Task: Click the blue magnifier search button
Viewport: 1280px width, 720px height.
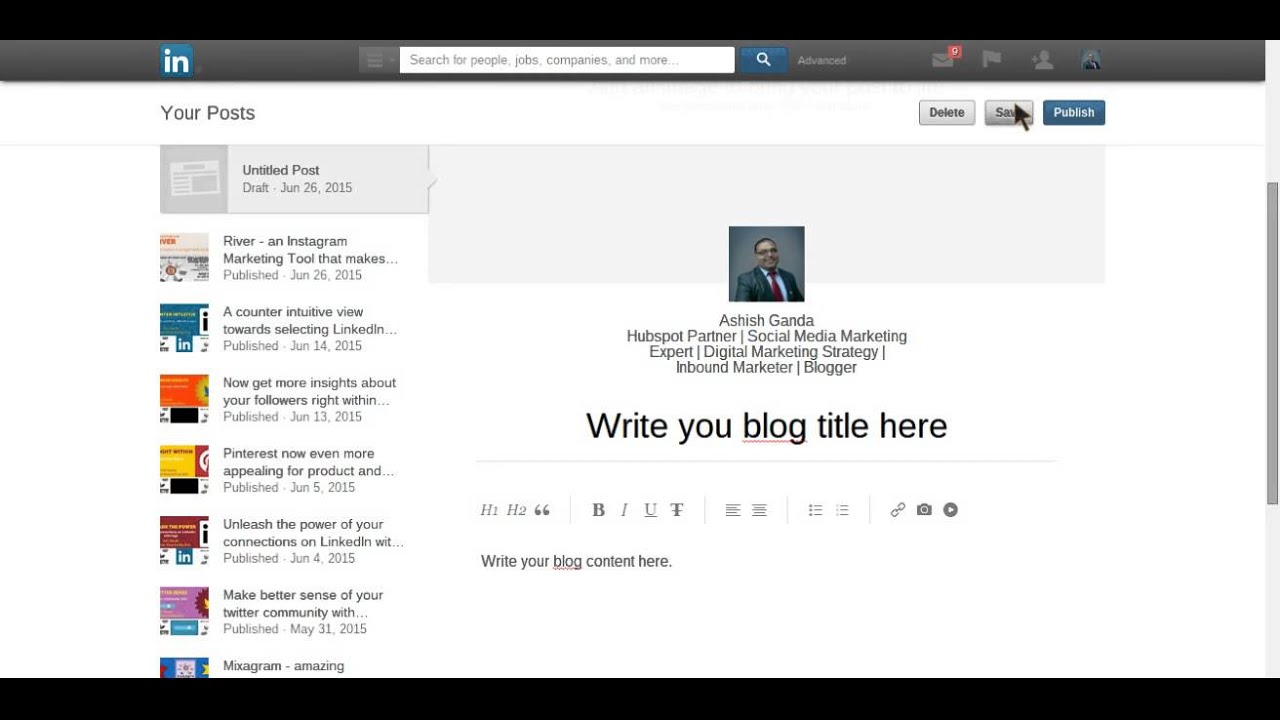Action: point(763,60)
